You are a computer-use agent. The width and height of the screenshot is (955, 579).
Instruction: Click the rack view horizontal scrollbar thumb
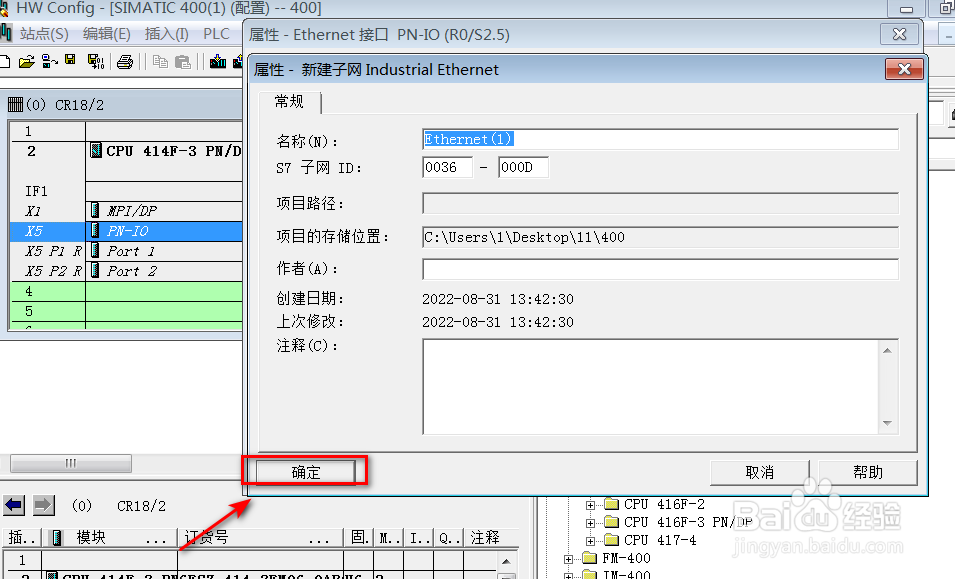[x=71, y=463]
